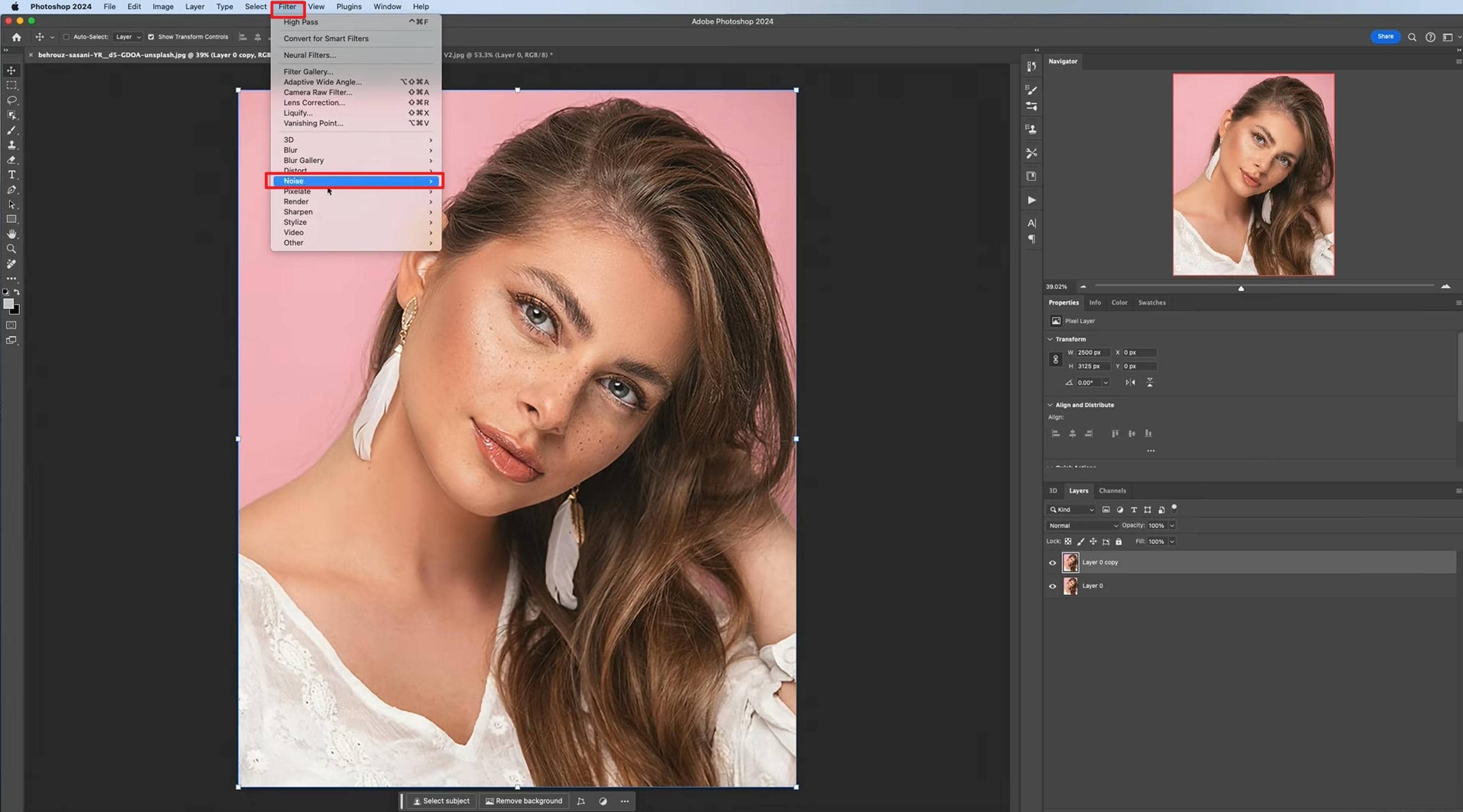This screenshot has height=812, width=1463.
Task: Open the Normal blend mode dropdown
Action: coord(1083,526)
